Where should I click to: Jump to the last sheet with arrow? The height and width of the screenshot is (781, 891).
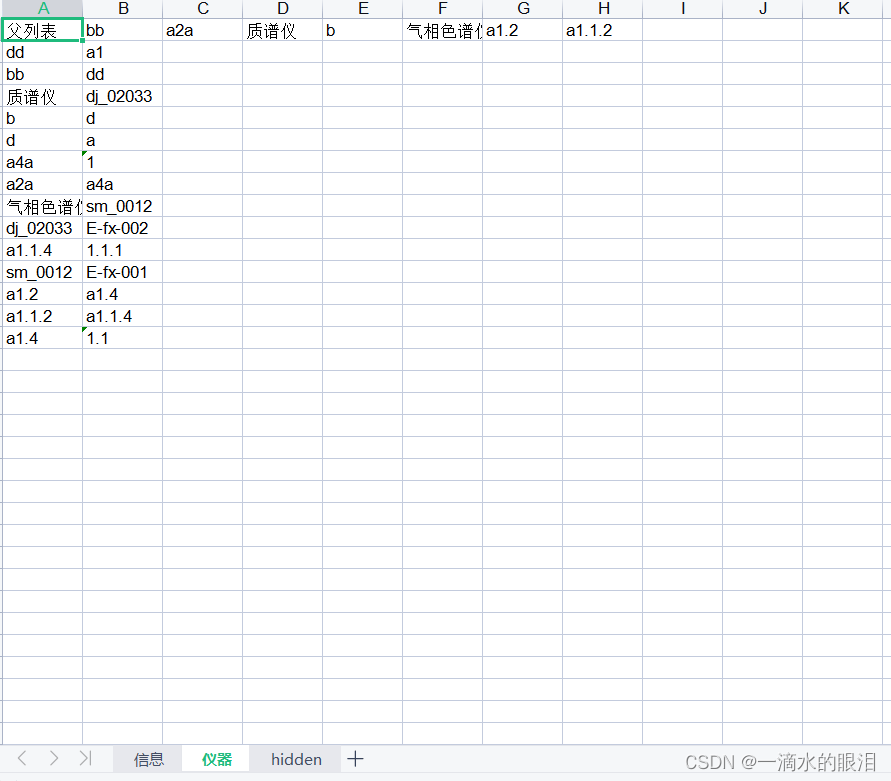tap(86, 759)
